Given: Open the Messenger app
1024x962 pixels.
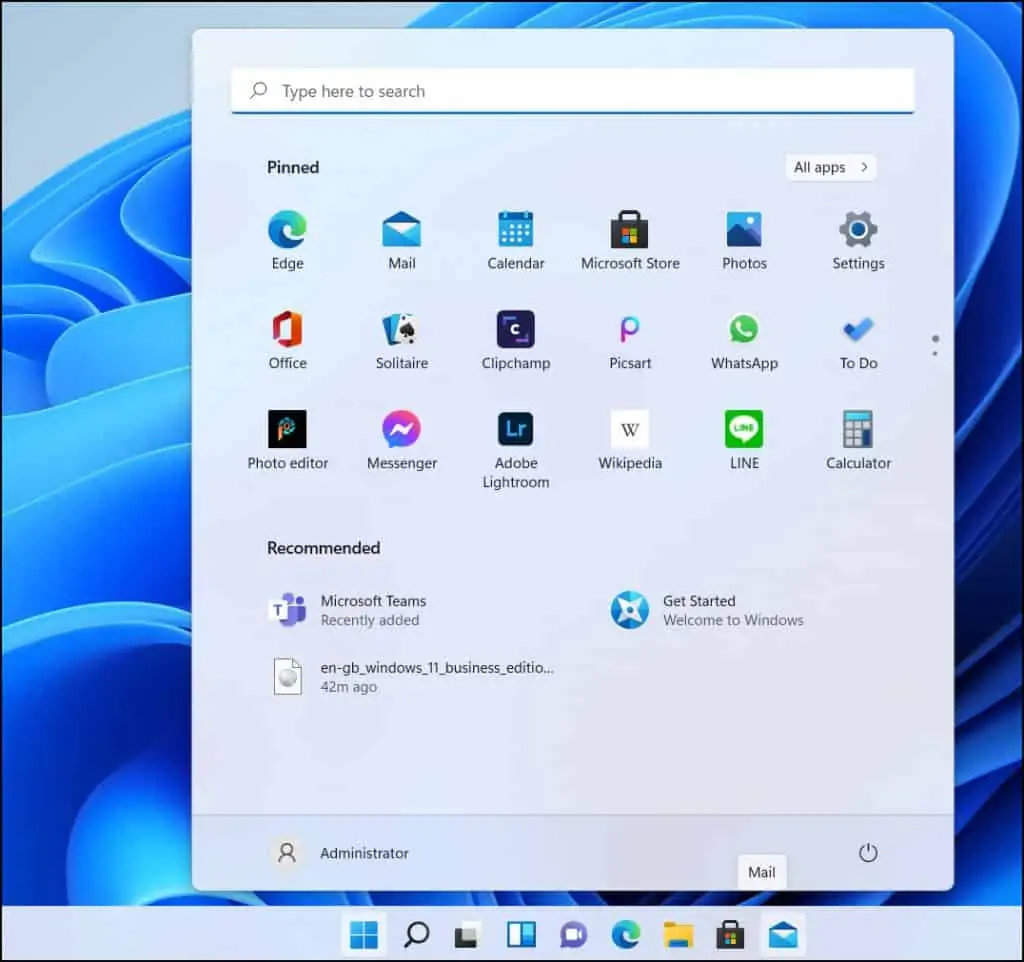Looking at the screenshot, I should pyautogui.click(x=402, y=440).
